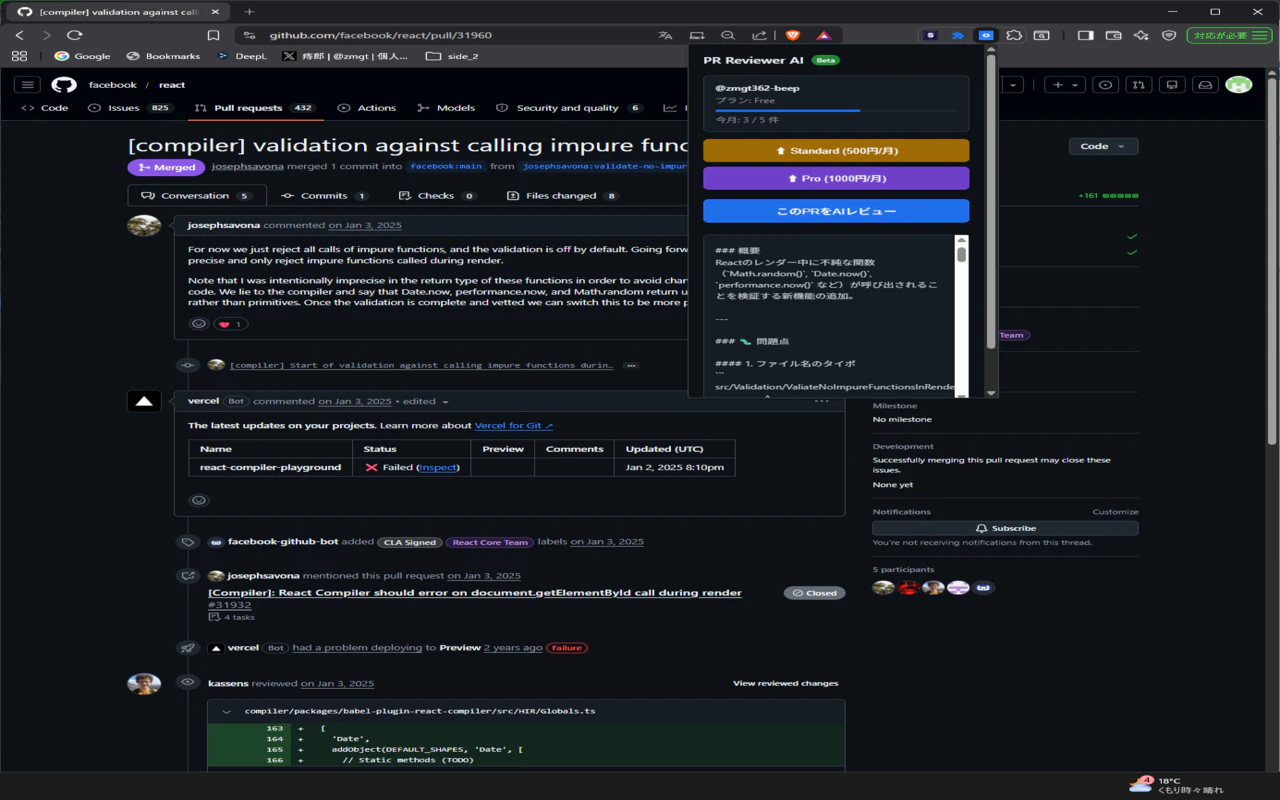Click the share page icon in address bar

(760, 35)
